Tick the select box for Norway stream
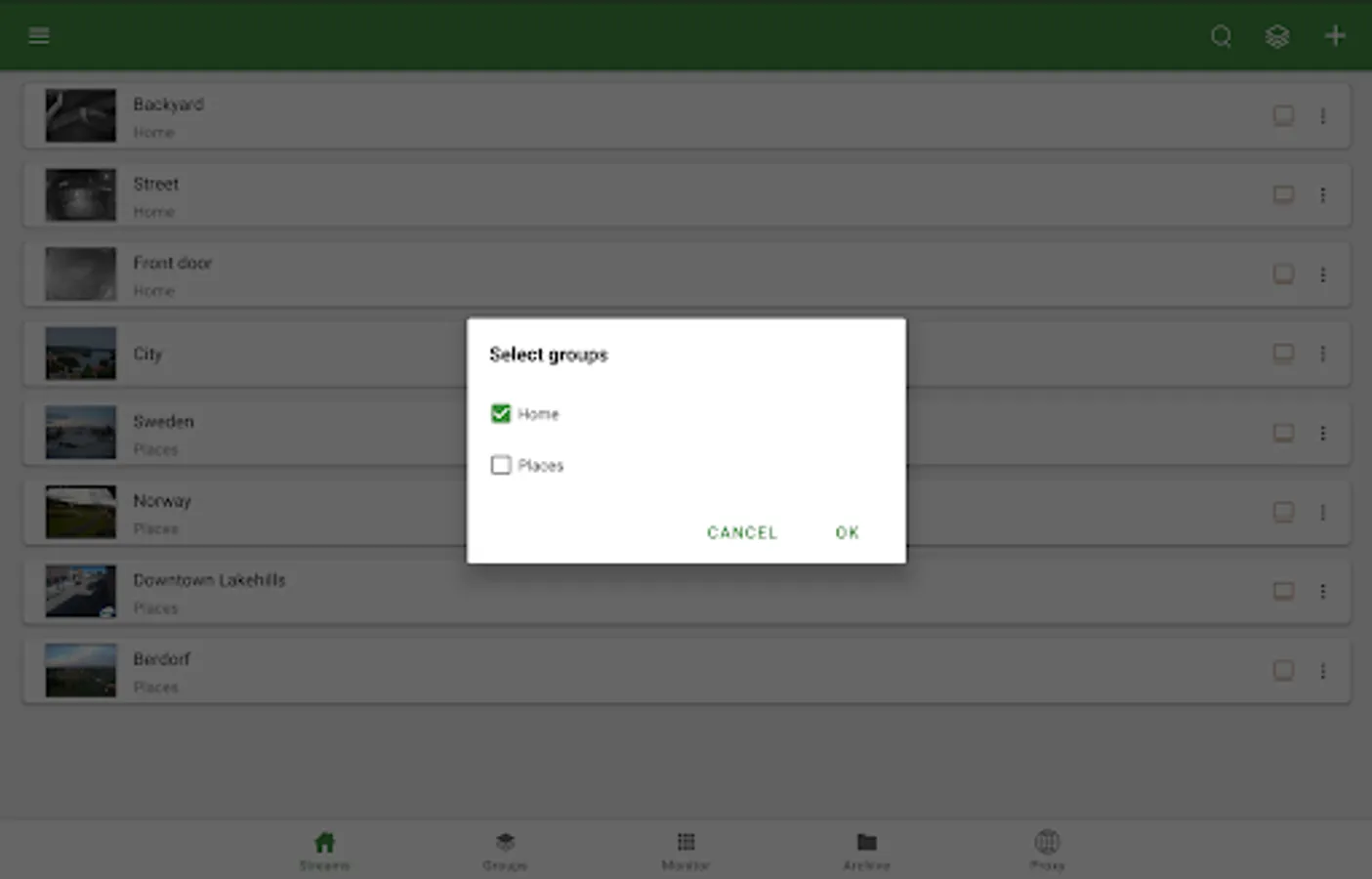 point(1283,512)
